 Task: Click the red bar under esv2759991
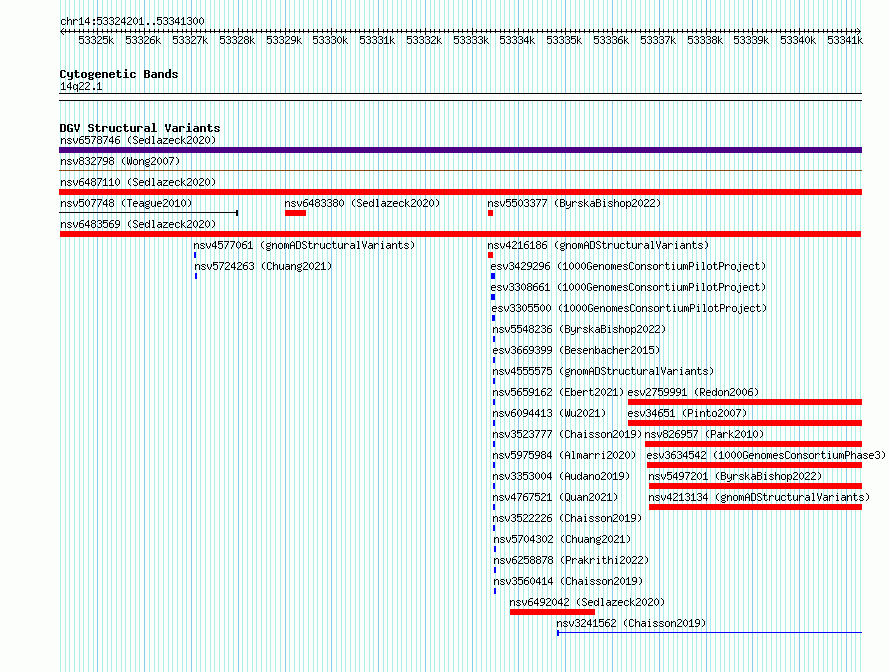click(x=745, y=402)
